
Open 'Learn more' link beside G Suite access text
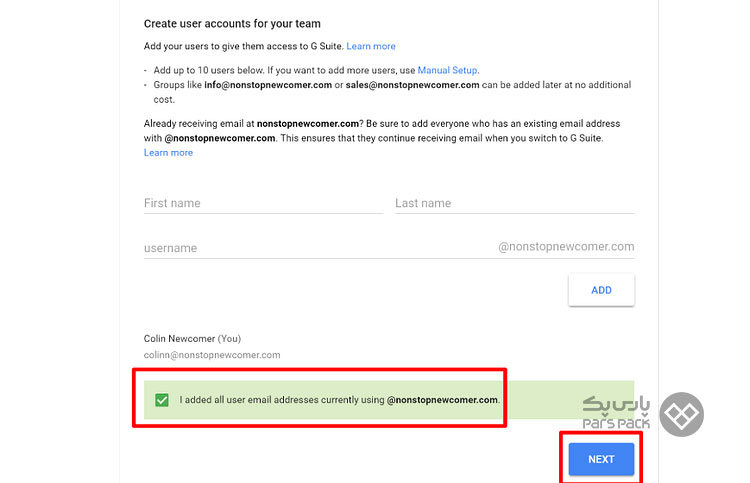tap(371, 46)
